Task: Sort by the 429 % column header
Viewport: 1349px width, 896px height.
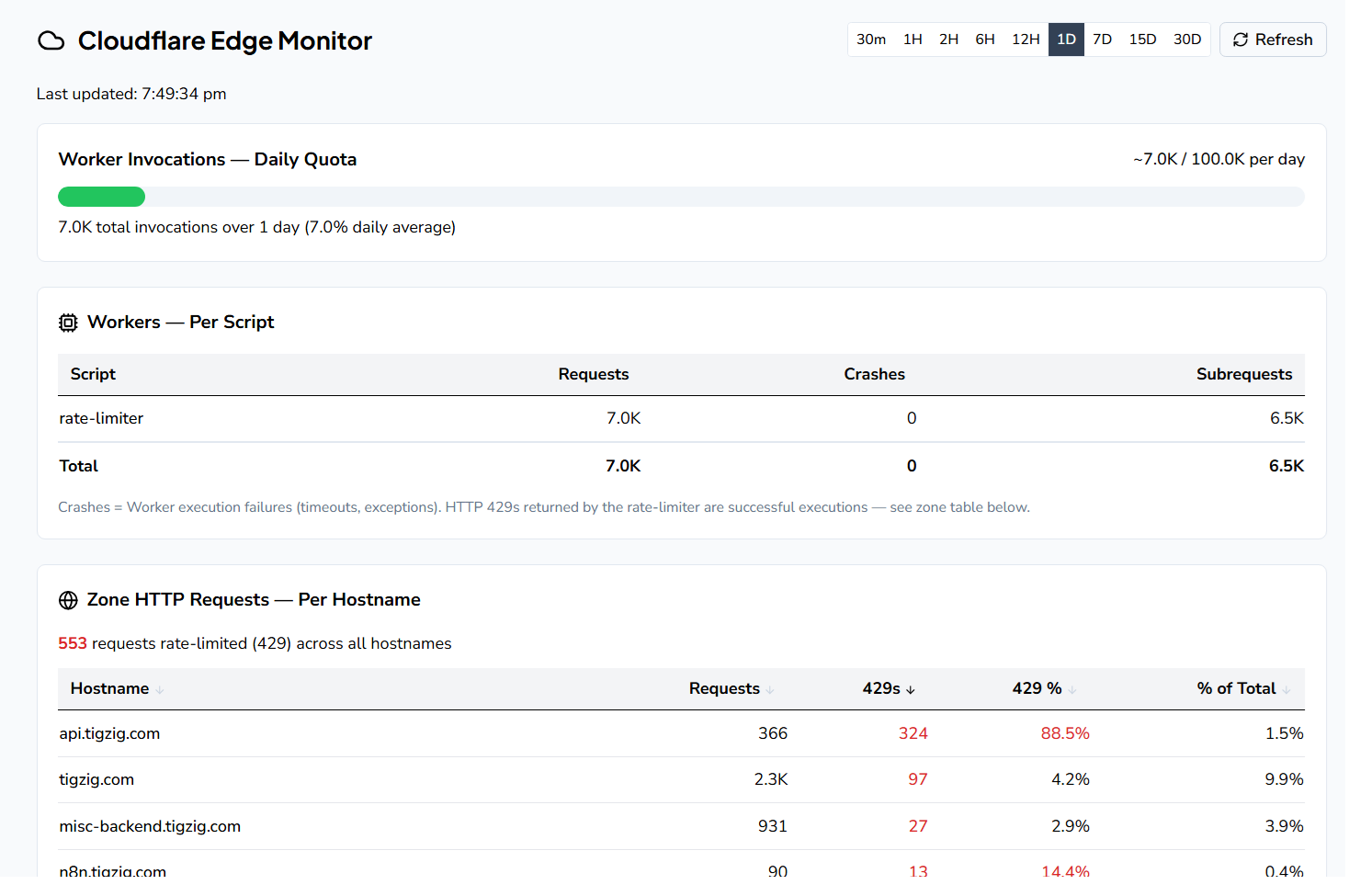Action: [x=1037, y=689]
